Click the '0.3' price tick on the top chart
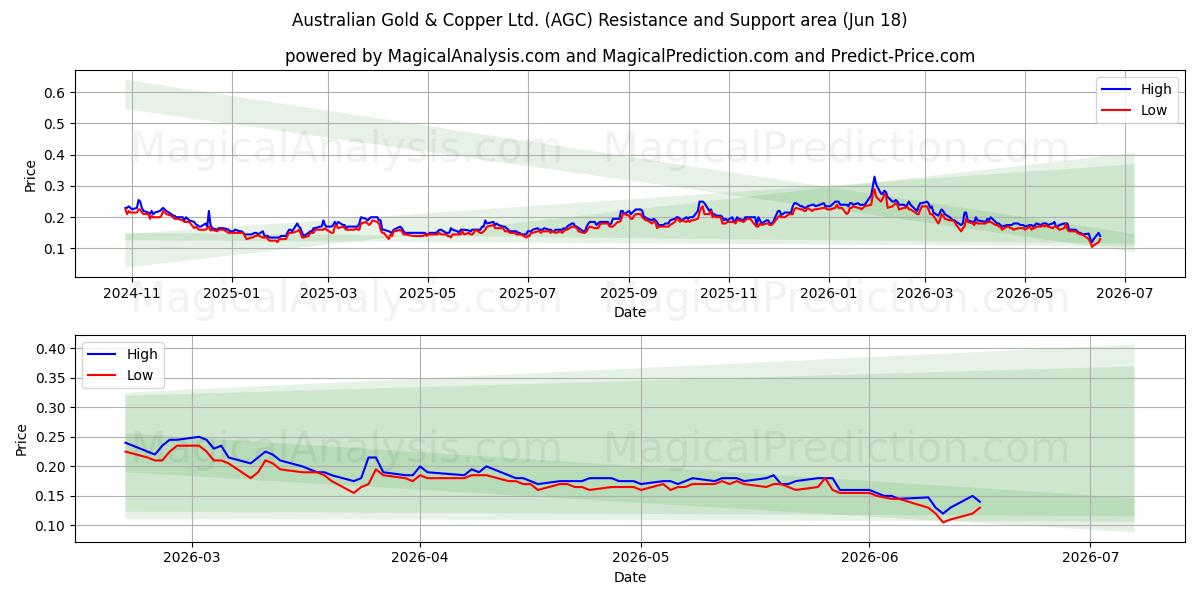Screen dimensions: 1200x600 click(x=56, y=186)
